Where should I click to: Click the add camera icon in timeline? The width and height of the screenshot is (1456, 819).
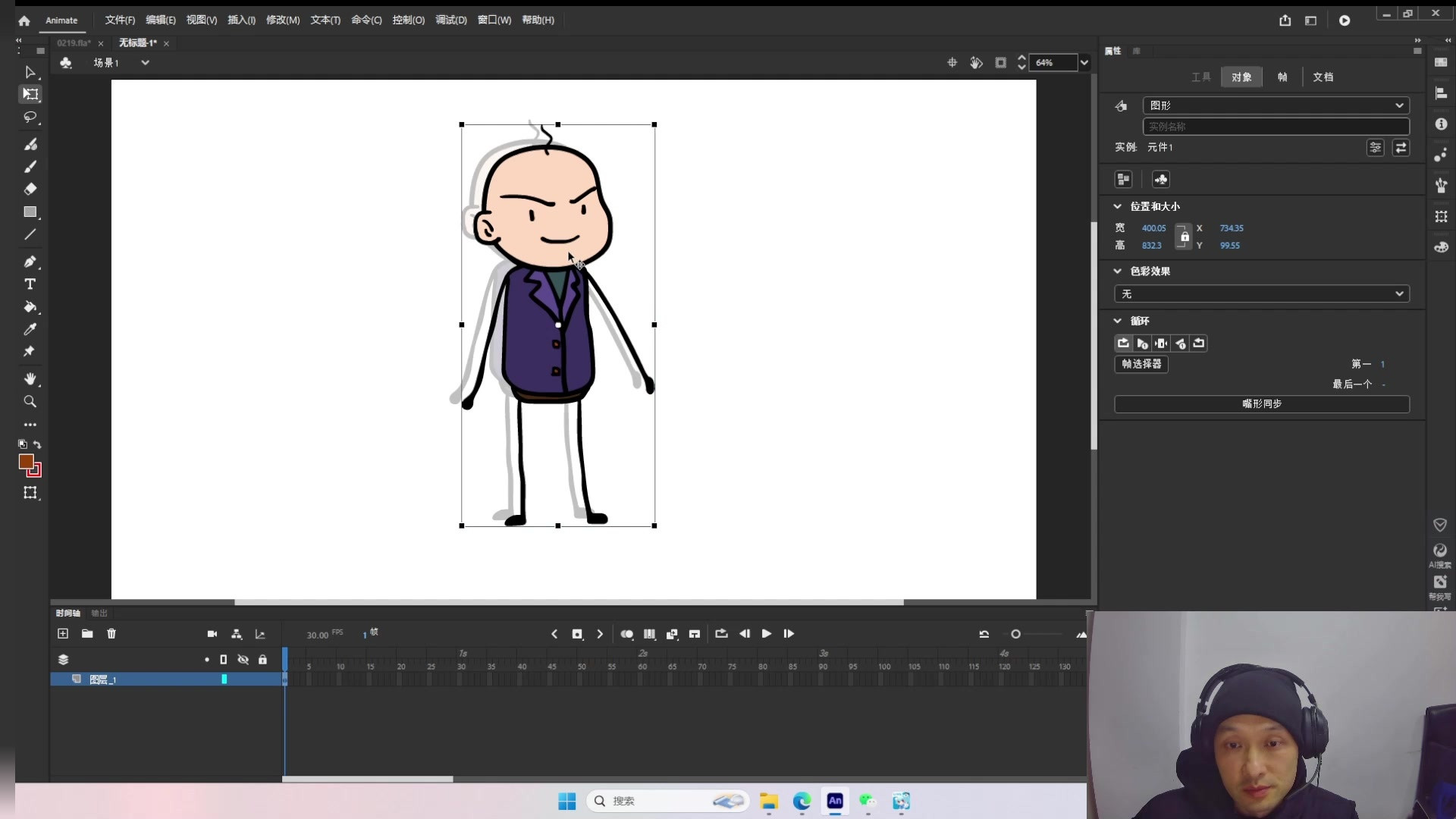pyautogui.click(x=212, y=634)
